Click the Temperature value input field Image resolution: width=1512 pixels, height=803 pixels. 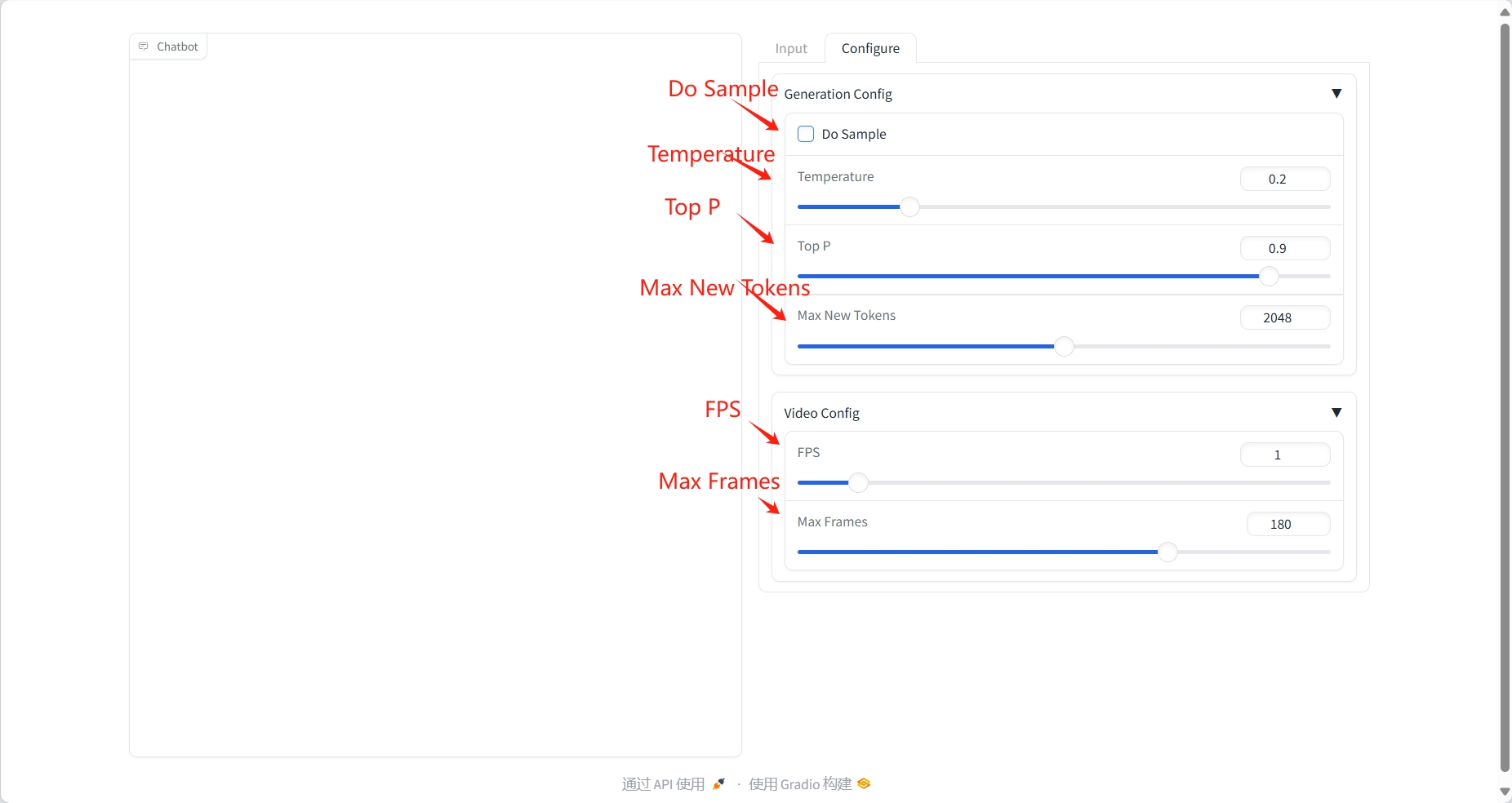[1284, 180]
